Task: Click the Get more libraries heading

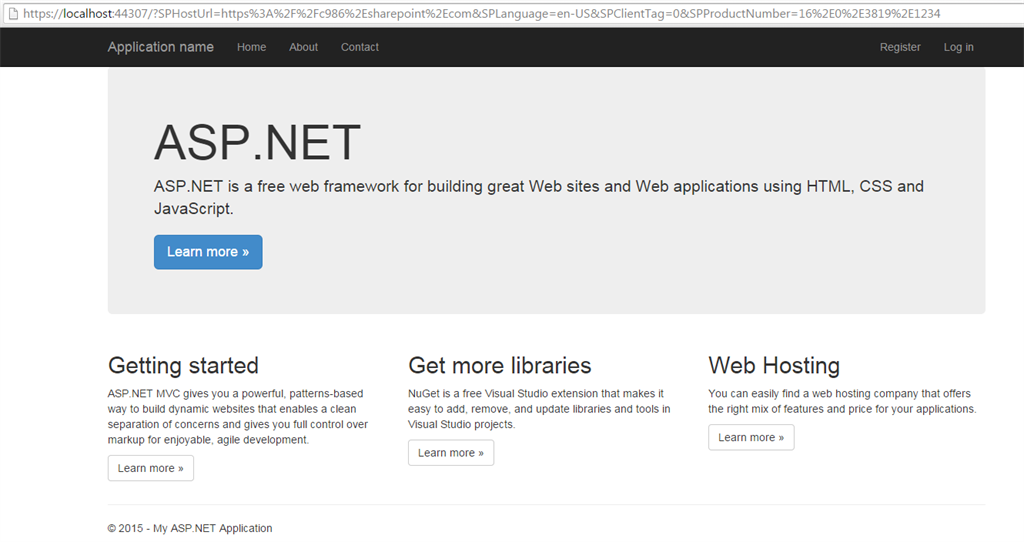Action: 500,365
